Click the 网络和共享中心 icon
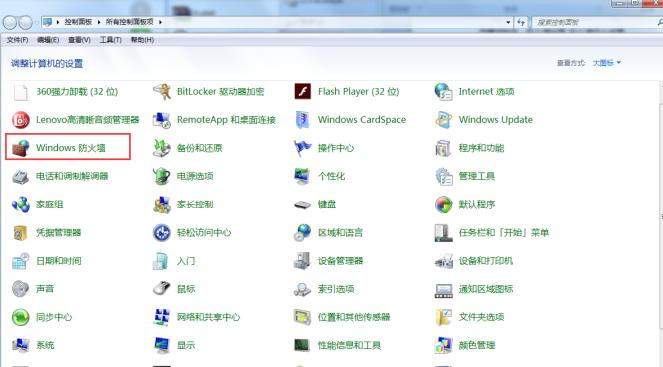The image size is (663, 367). [162, 317]
